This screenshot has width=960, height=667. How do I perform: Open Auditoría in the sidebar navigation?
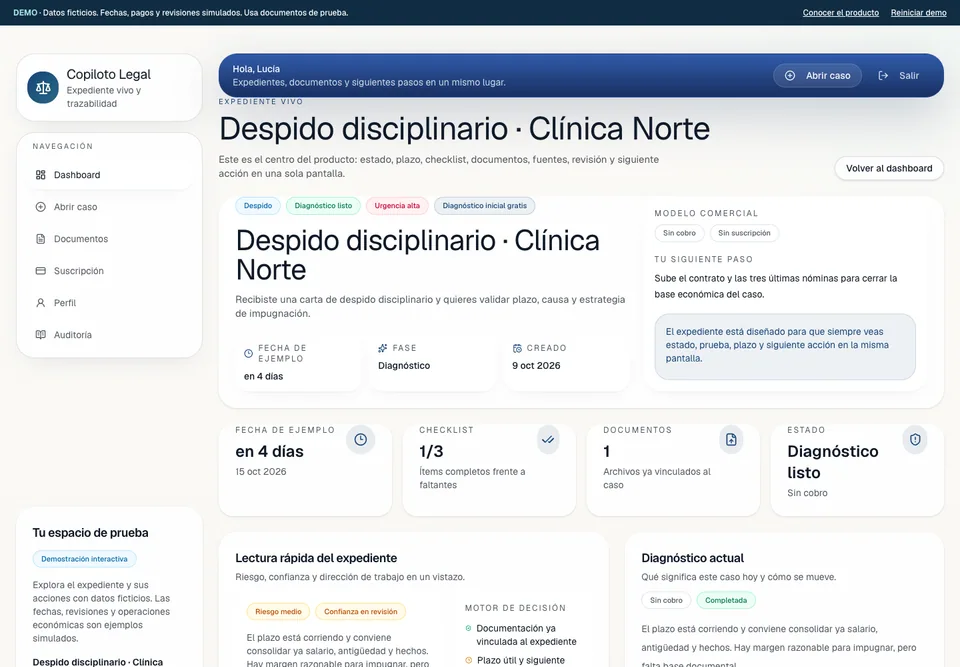[110, 334]
